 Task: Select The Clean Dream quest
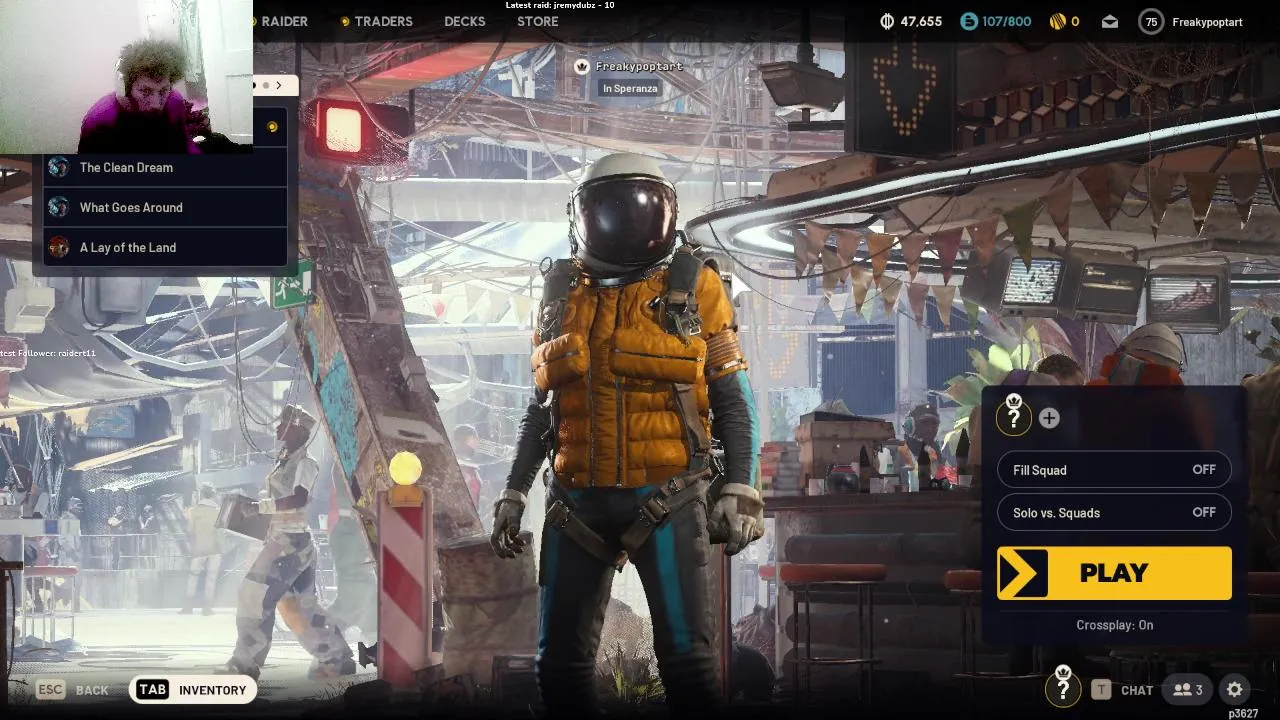point(165,167)
